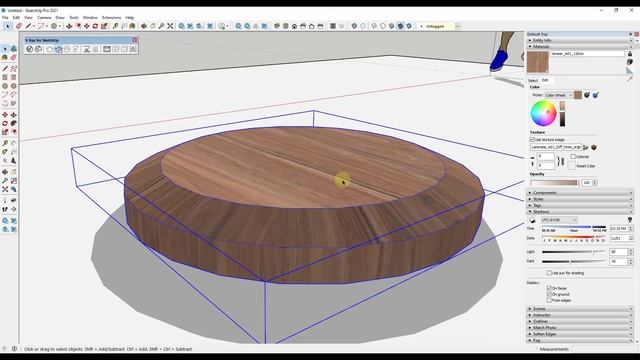Image resolution: width=640 pixels, height=360 pixels.
Task: Start V-Ray render with teapot icon
Action: click(49, 49)
